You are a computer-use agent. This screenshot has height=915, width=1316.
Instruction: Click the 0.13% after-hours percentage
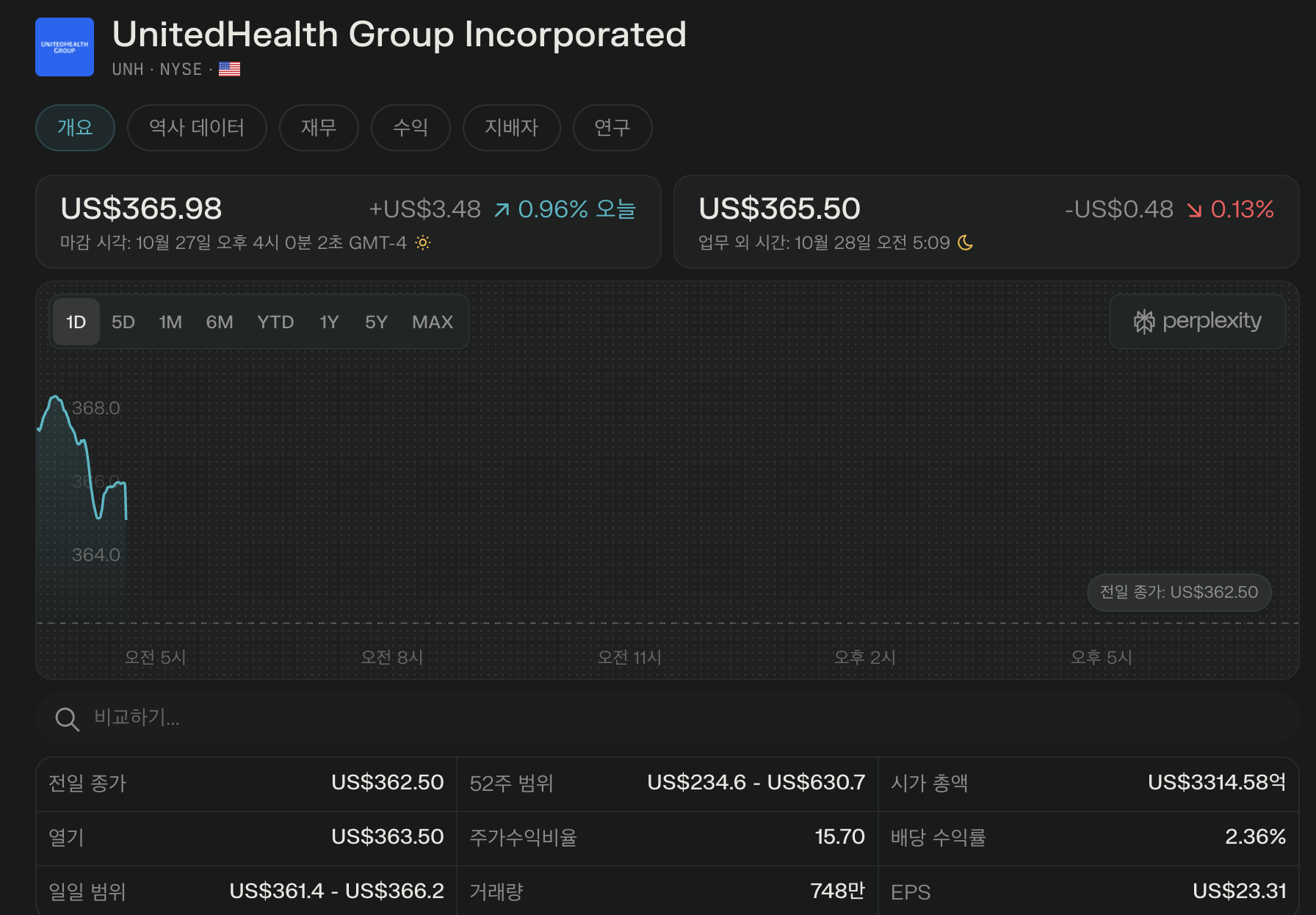click(1242, 209)
